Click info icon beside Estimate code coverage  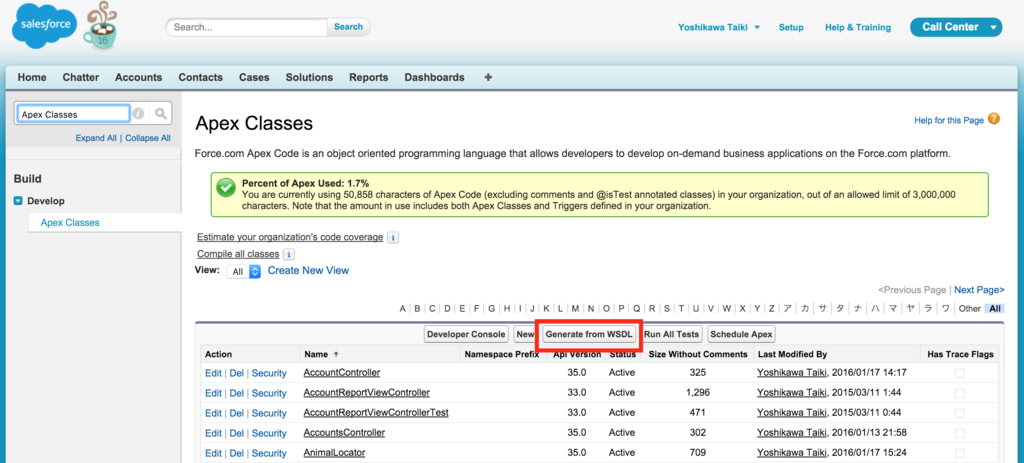392,238
